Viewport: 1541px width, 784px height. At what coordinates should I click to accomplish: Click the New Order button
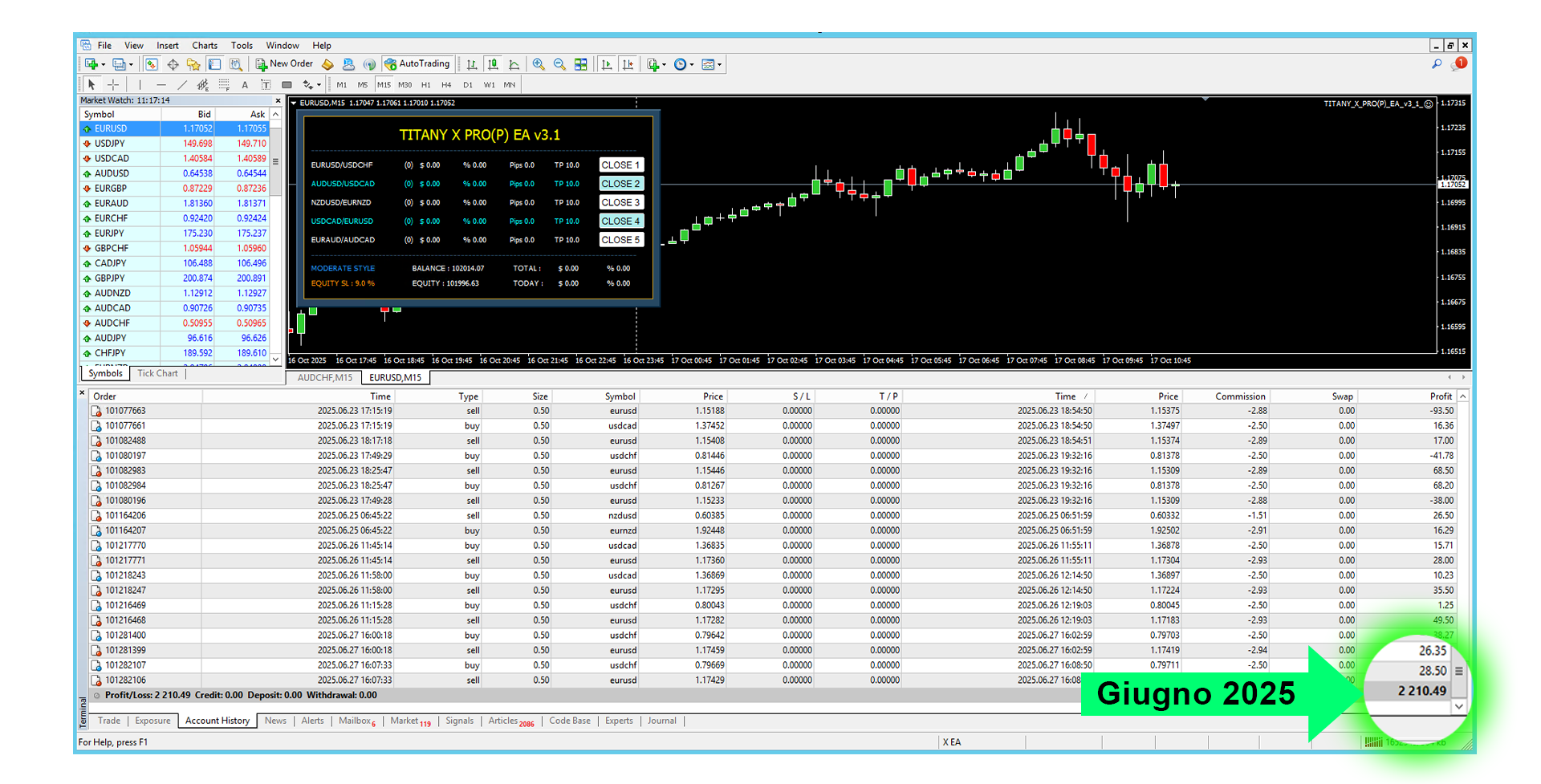[285, 64]
